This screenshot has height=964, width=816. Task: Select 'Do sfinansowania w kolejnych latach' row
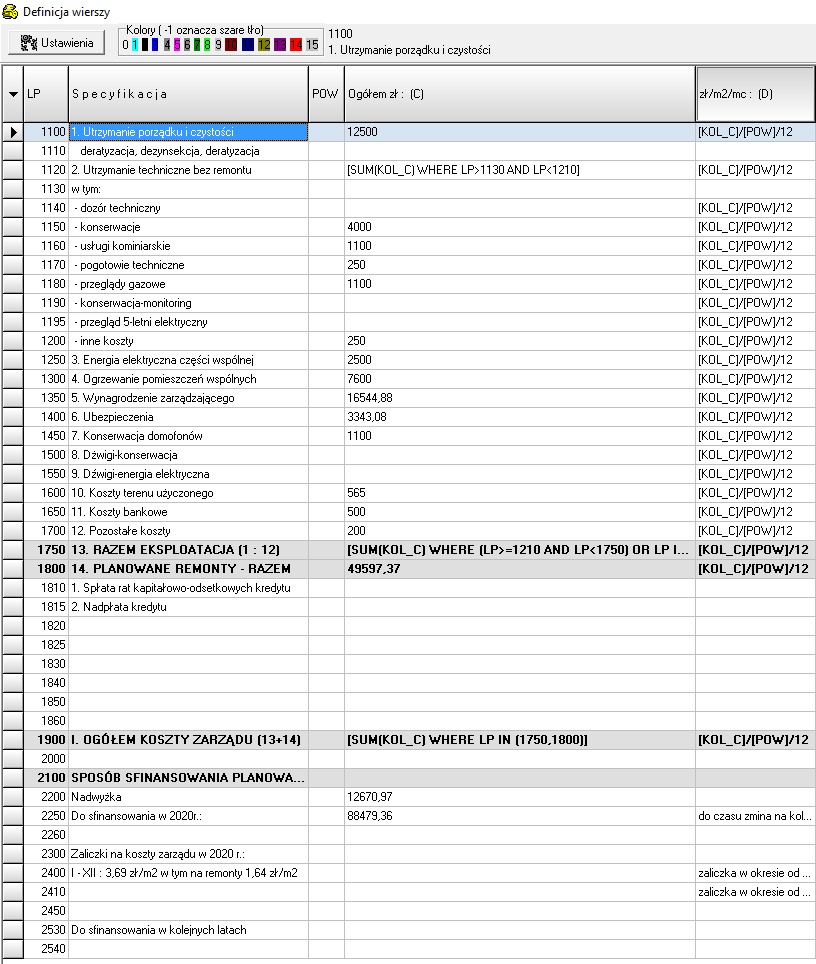coord(188,931)
